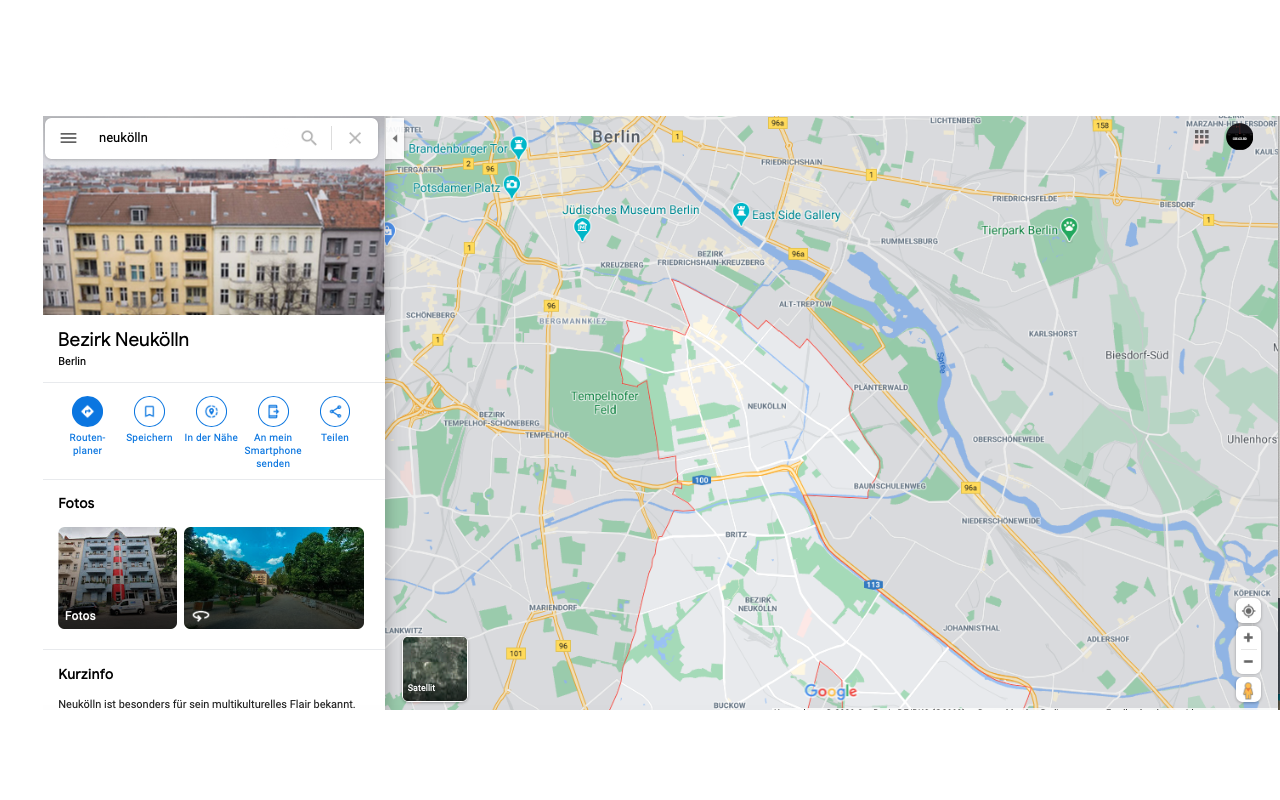The width and height of the screenshot is (1280, 800).
Task: Search nearby with In der Nähe icon
Action: (211, 411)
